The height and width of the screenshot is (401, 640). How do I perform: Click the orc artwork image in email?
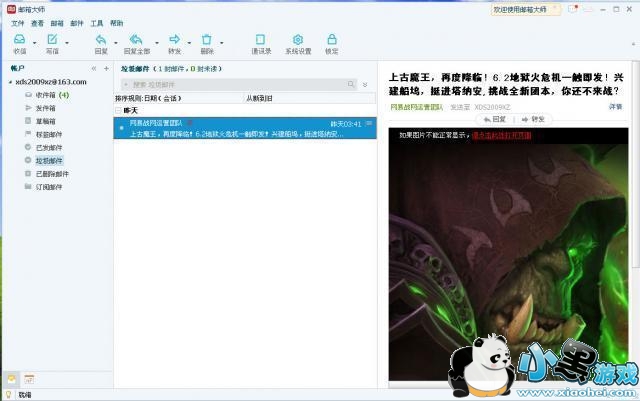point(508,261)
